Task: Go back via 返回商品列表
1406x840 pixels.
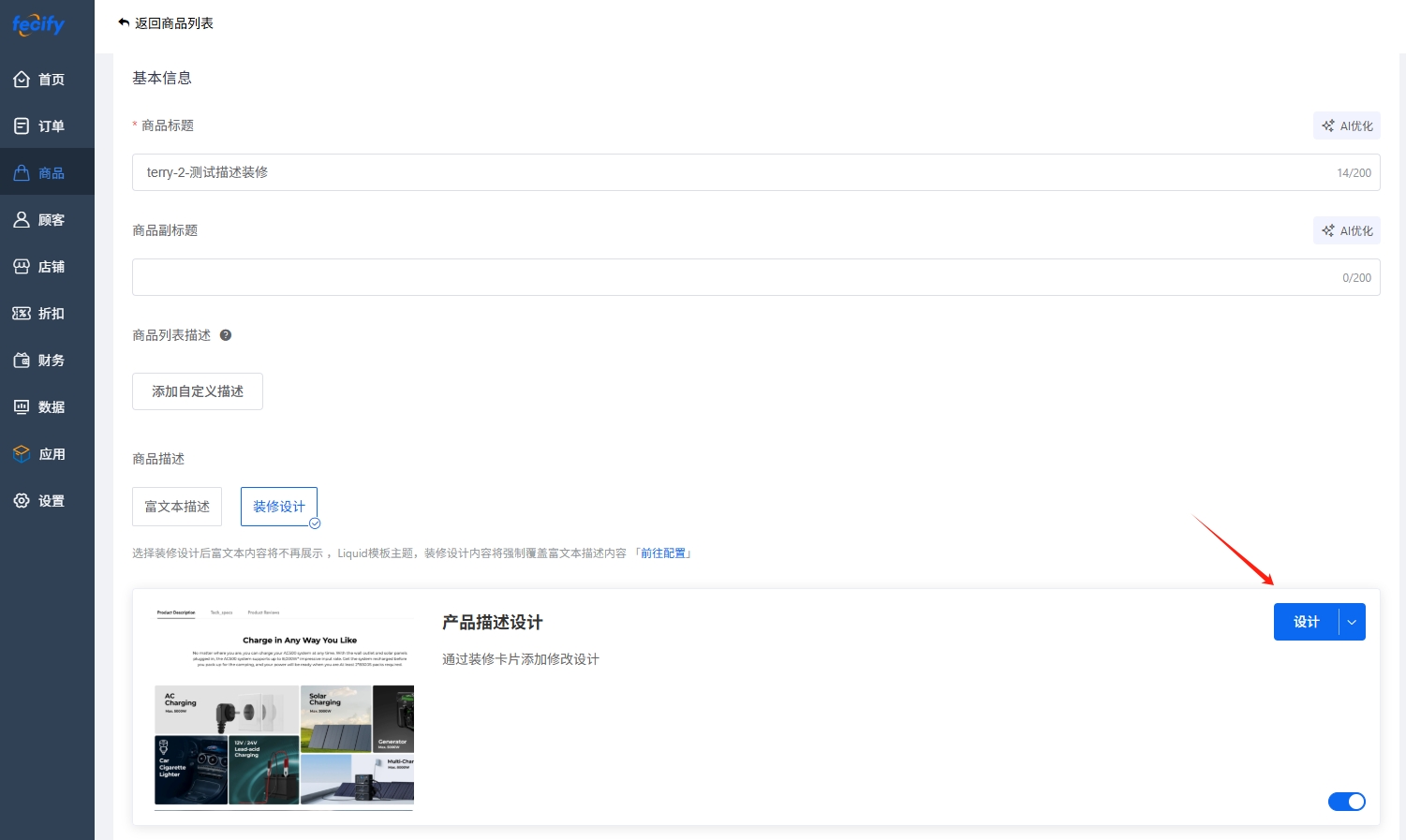Action: (166, 23)
